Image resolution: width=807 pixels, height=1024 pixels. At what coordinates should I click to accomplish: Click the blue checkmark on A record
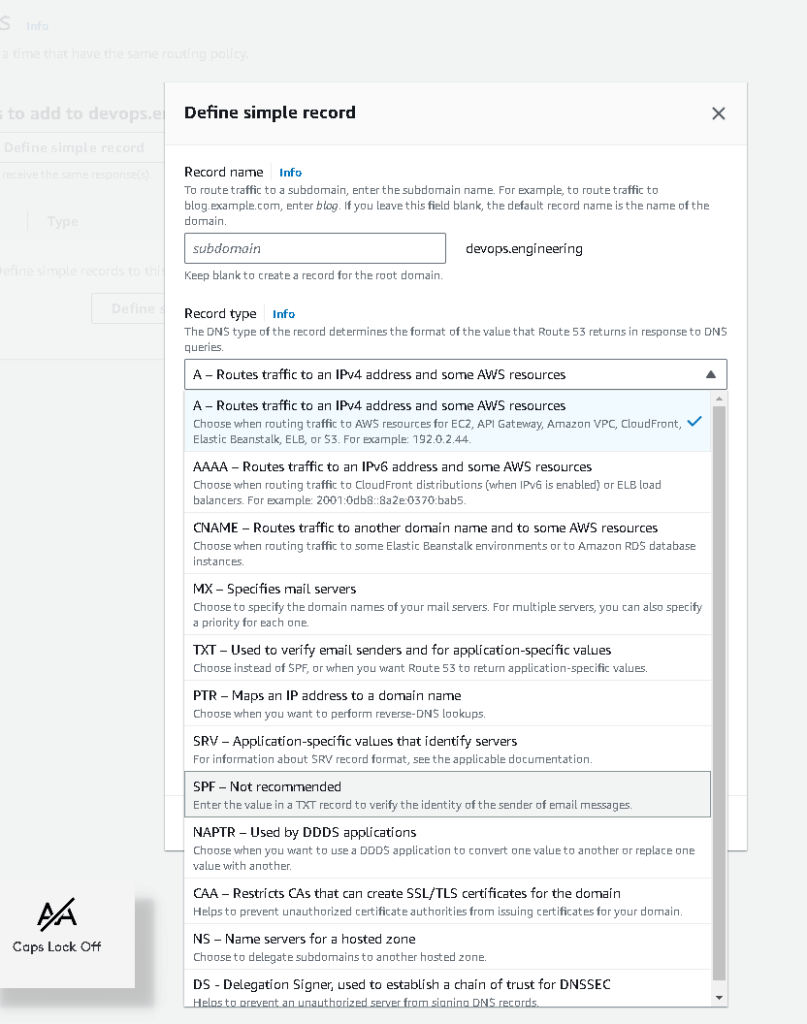pos(695,421)
